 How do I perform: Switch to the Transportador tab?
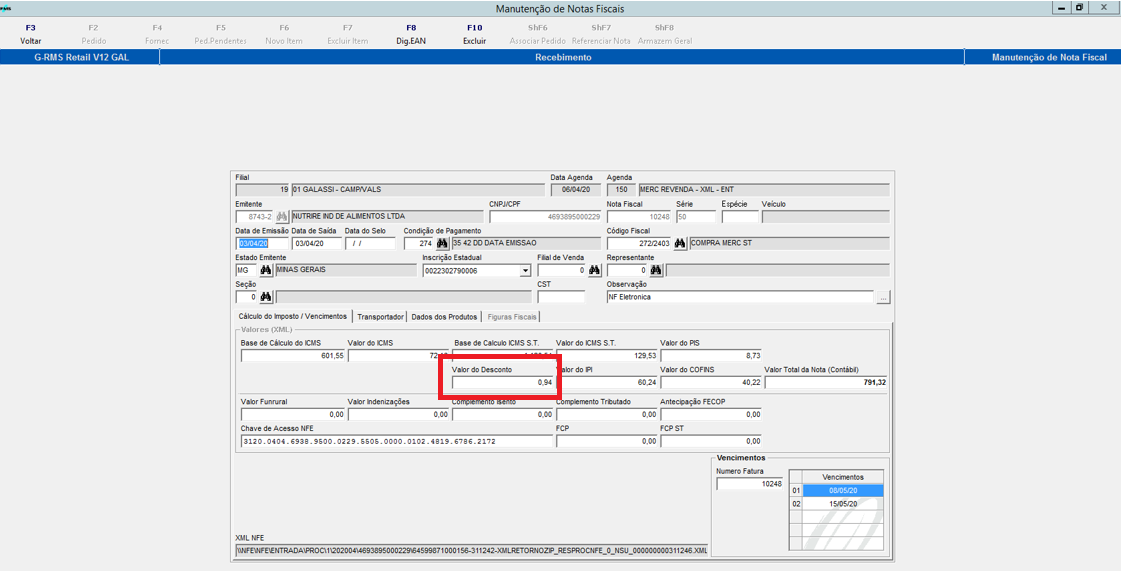pos(380,317)
